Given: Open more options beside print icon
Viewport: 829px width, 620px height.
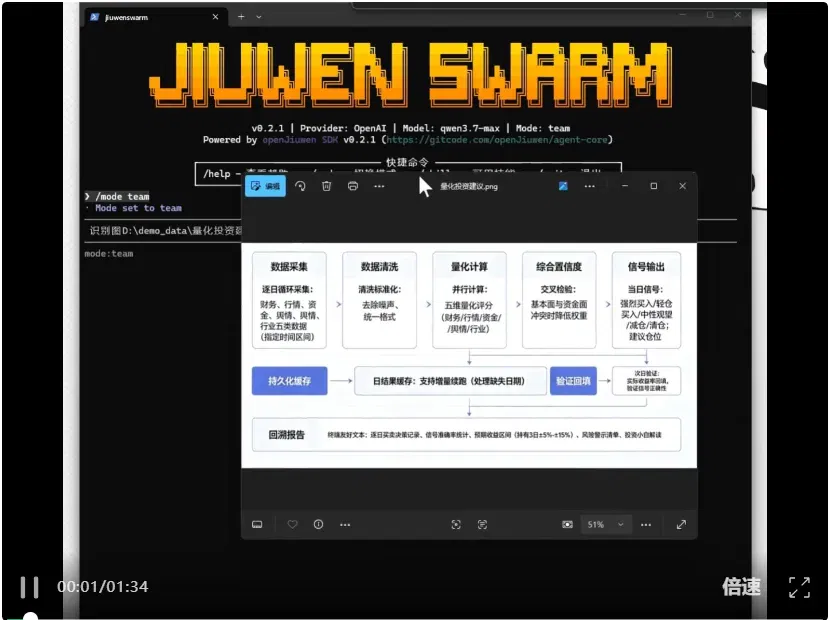Looking at the screenshot, I should click(379, 186).
